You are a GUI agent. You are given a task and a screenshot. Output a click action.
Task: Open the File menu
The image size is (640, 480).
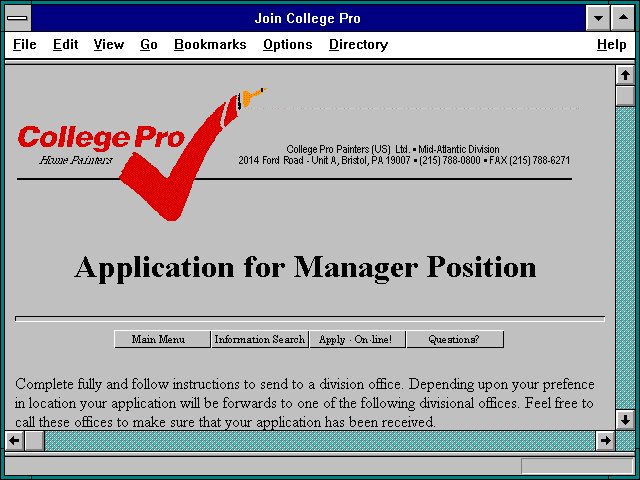point(24,44)
